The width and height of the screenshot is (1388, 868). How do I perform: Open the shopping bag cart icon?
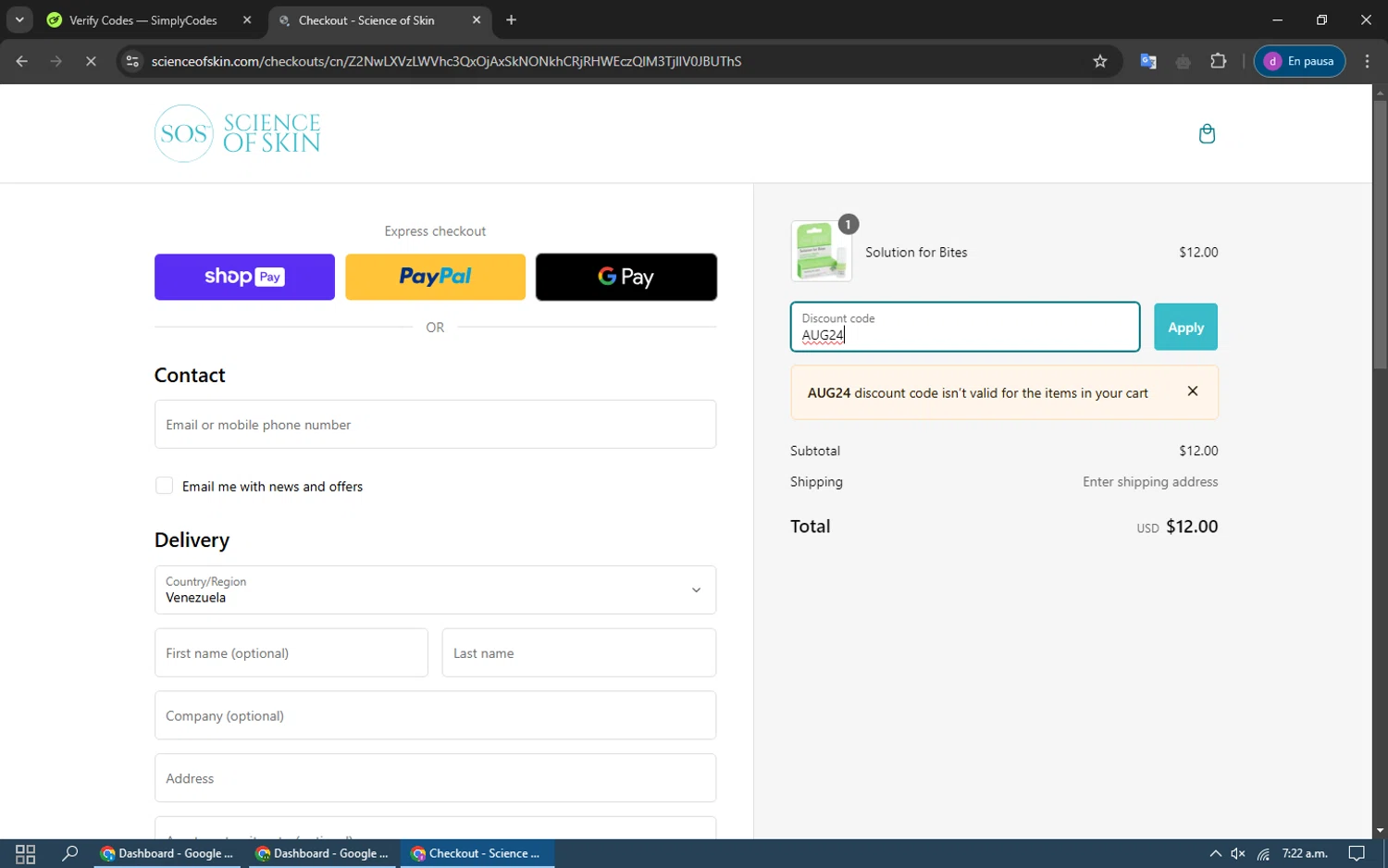click(1207, 134)
